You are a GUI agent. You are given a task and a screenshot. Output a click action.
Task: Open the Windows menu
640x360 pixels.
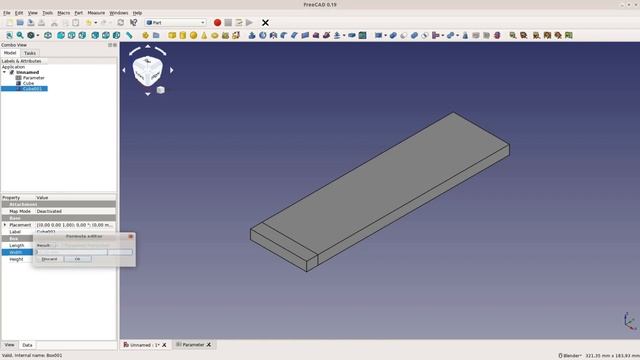(x=119, y=13)
